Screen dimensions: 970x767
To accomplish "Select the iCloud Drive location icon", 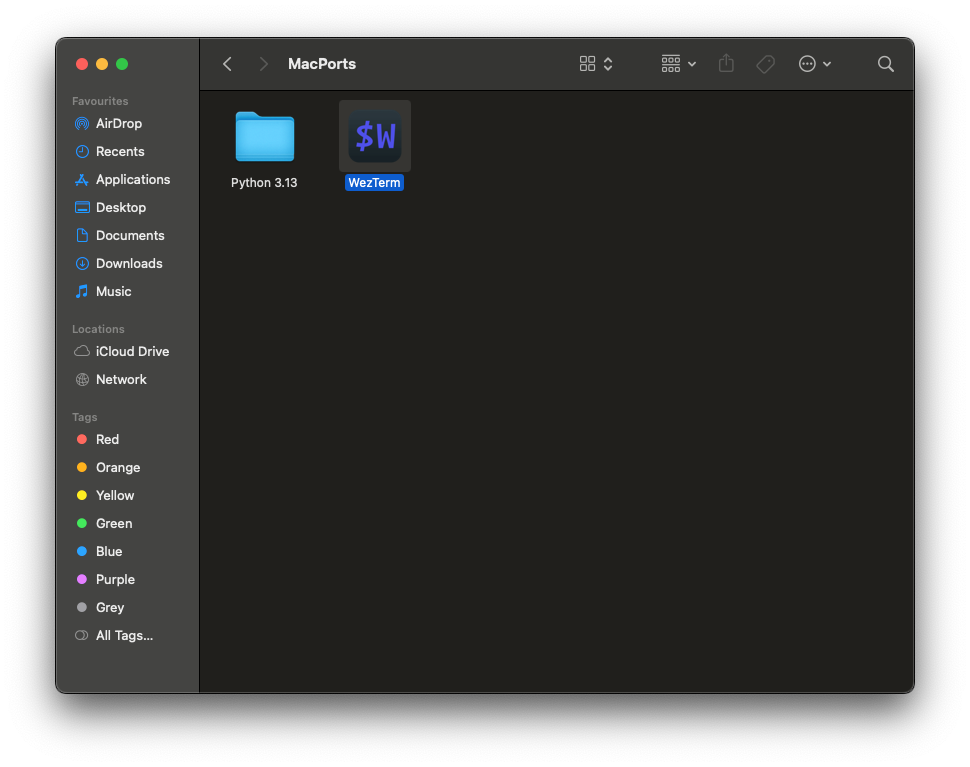I will [x=82, y=351].
